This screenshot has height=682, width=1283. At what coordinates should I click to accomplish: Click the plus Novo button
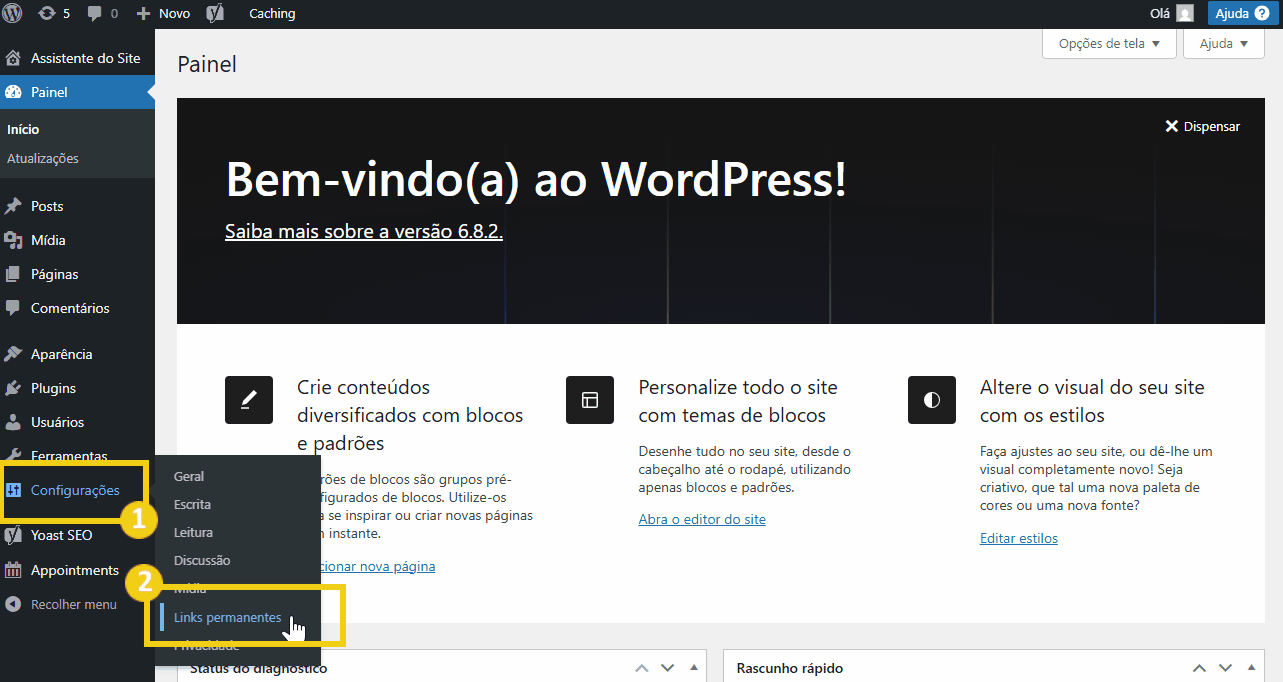[163, 14]
